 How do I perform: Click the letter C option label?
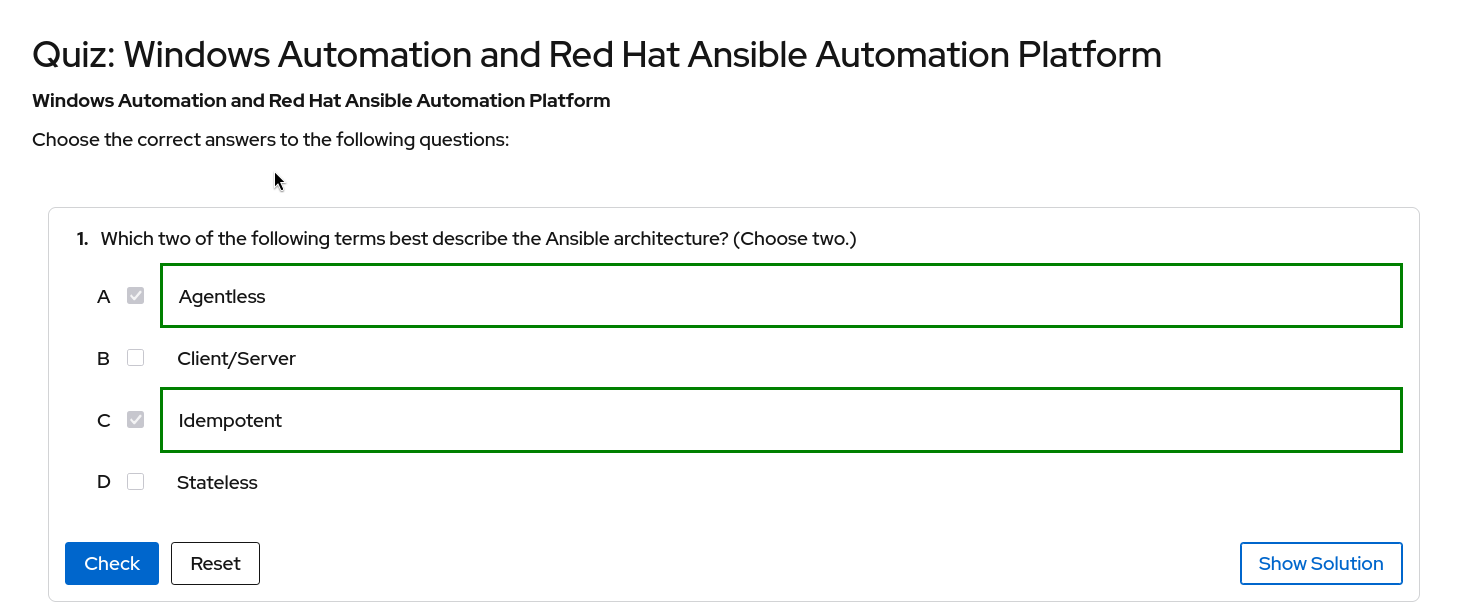103,420
